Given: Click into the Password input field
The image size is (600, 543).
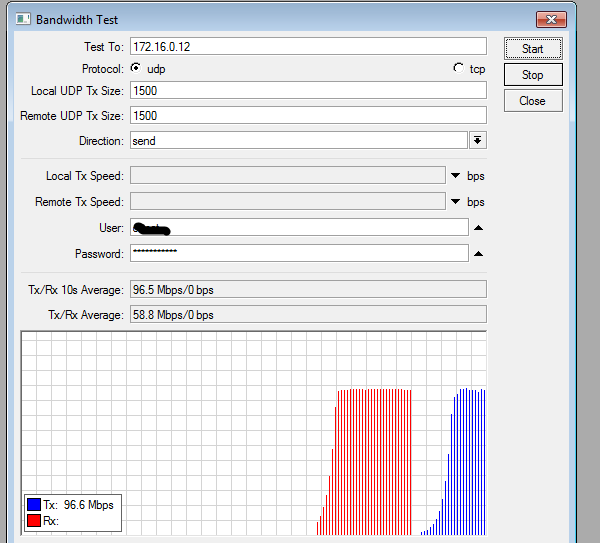Looking at the screenshot, I should (299, 253).
